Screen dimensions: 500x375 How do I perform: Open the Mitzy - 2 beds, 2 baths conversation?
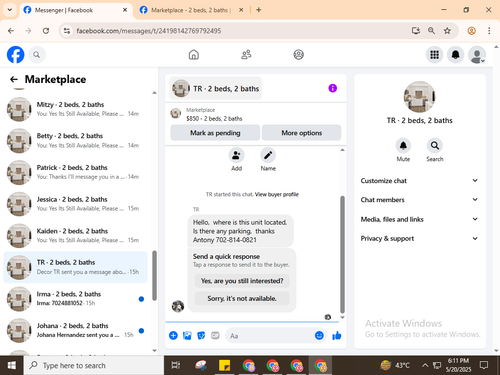[75, 109]
